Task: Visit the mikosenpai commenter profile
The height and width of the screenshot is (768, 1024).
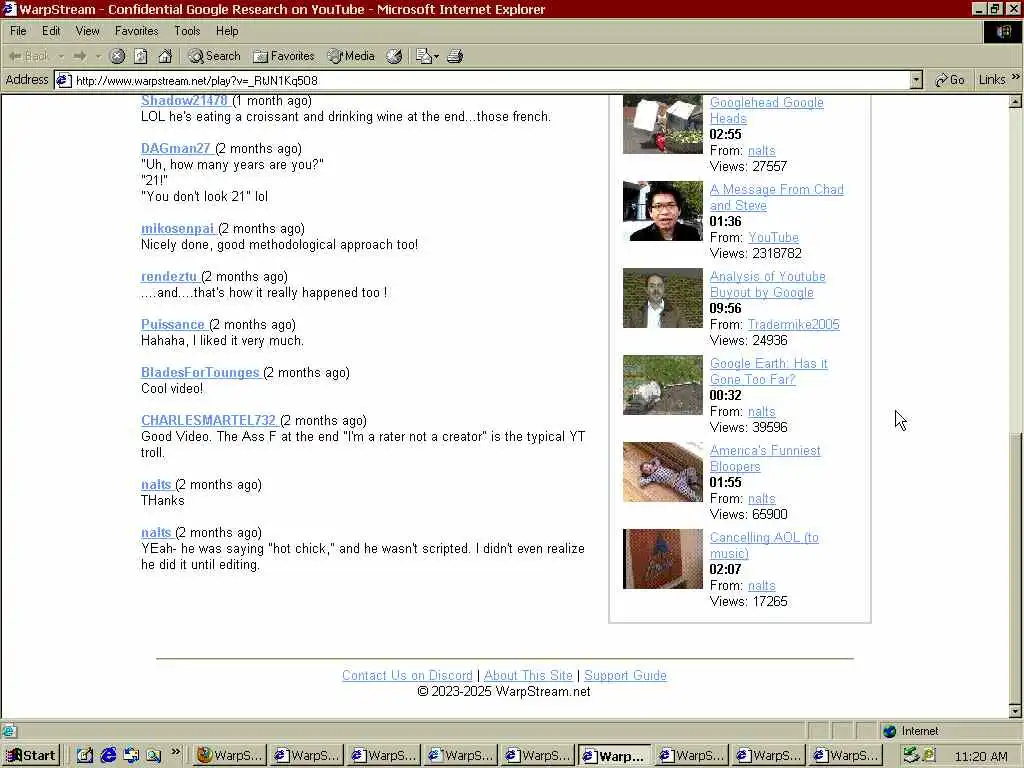Action: (x=178, y=229)
